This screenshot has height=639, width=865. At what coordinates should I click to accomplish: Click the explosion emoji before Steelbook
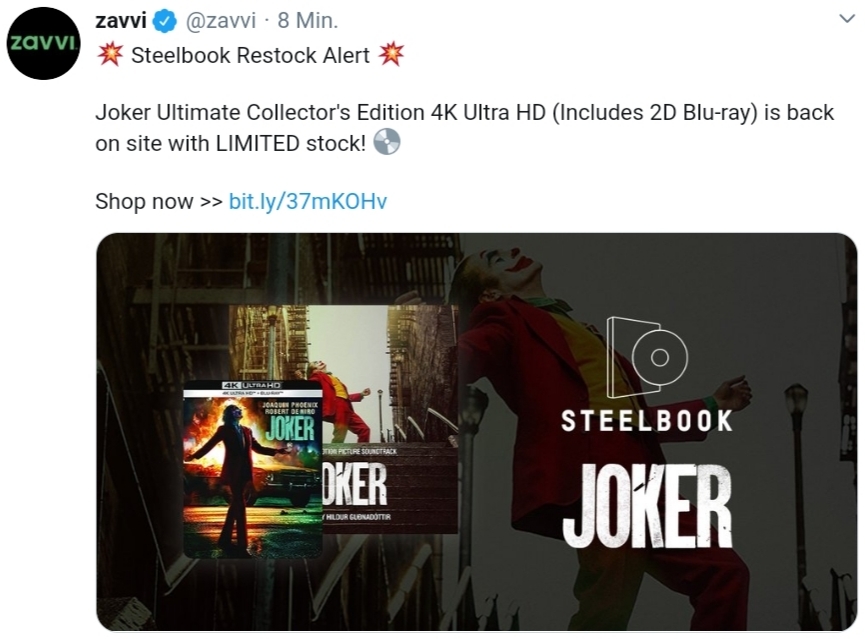click(x=109, y=55)
